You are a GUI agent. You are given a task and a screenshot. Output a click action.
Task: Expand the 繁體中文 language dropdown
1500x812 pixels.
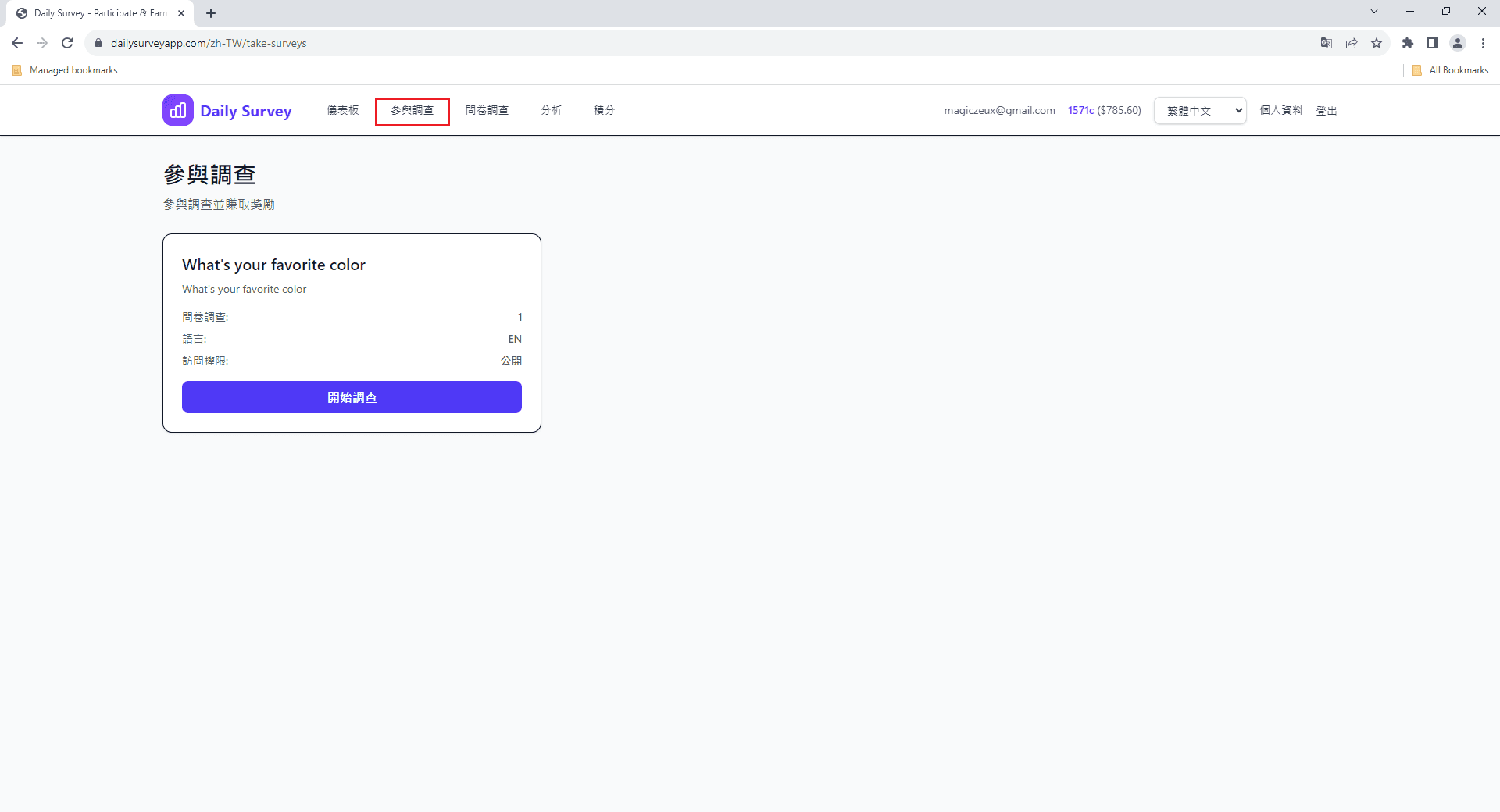pyautogui.click(x=1200, y=111)
